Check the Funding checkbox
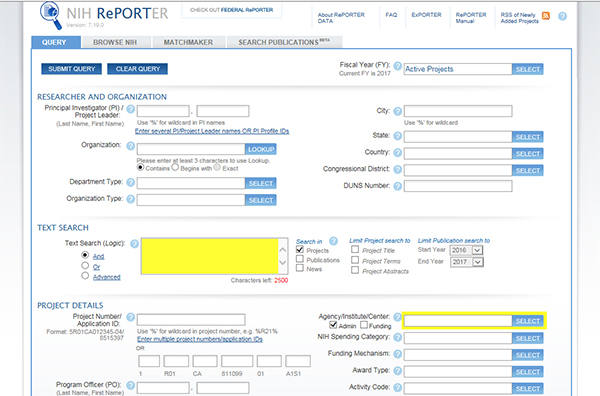600x396 pixels. (x=364, y=325)
